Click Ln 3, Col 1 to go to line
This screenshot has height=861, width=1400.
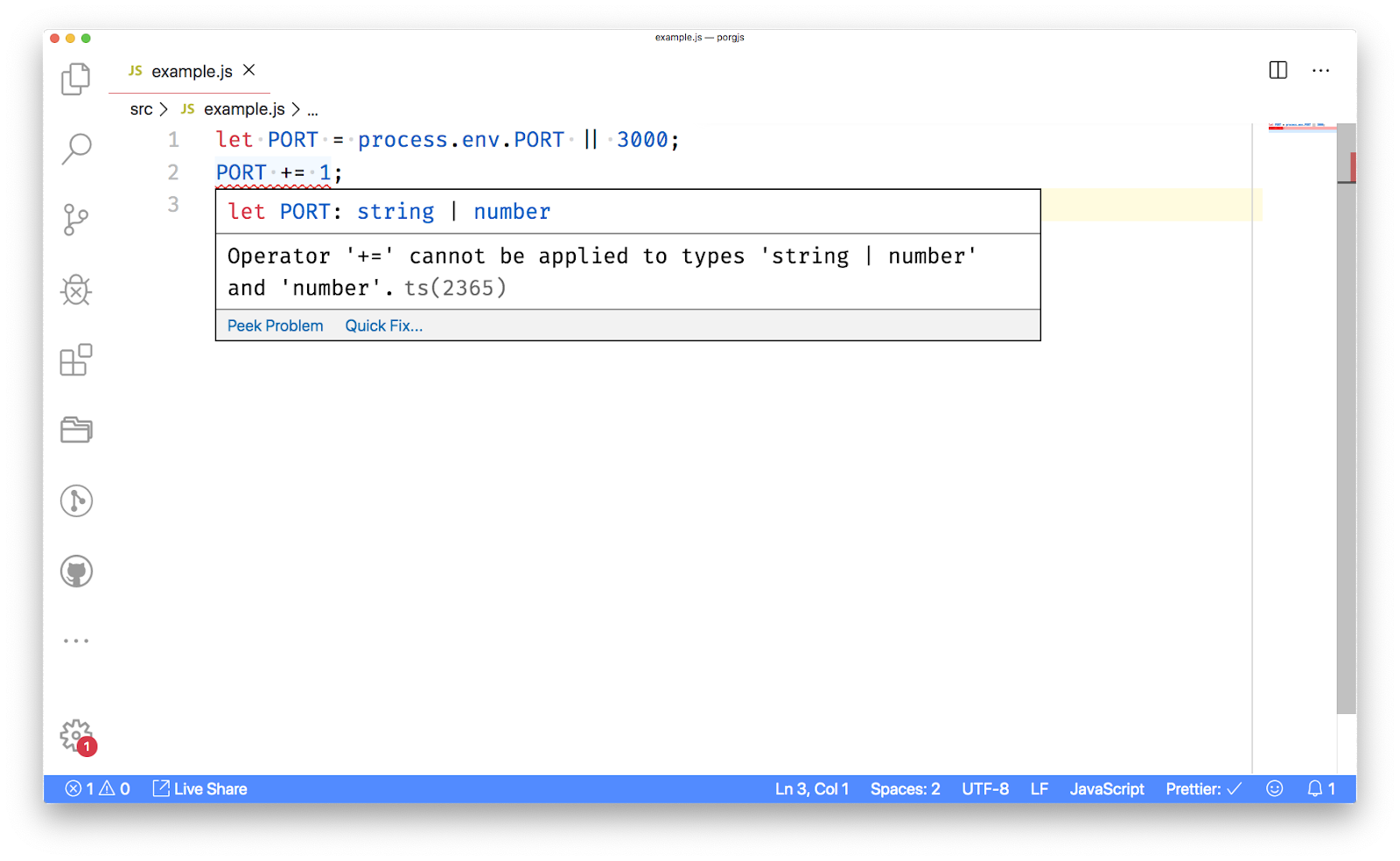coord(812,788)
